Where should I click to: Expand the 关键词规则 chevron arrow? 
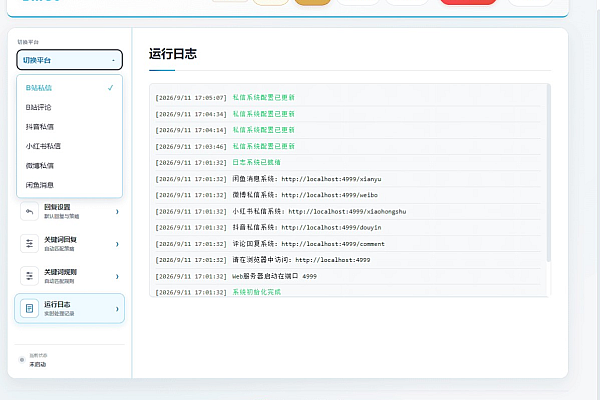pos(117,276)
